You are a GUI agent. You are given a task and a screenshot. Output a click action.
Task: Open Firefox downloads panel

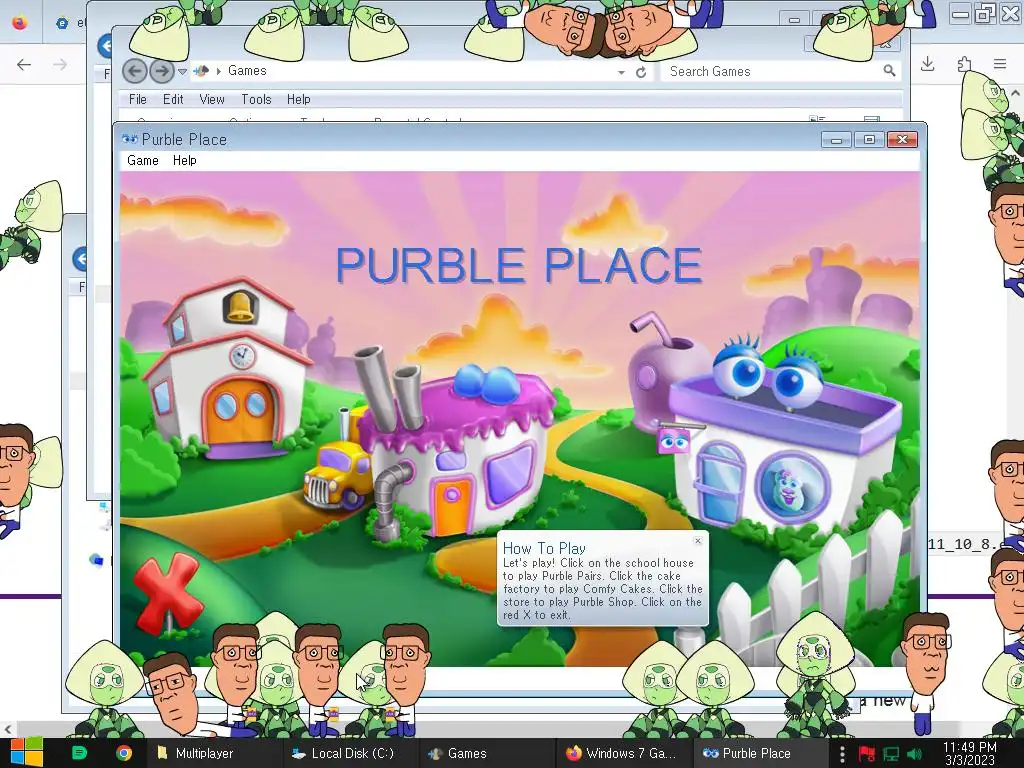point(927,63)
